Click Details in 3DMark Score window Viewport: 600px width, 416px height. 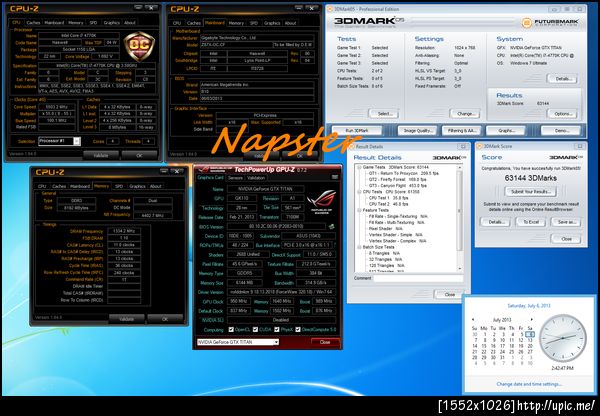click(x=496, y=222)
